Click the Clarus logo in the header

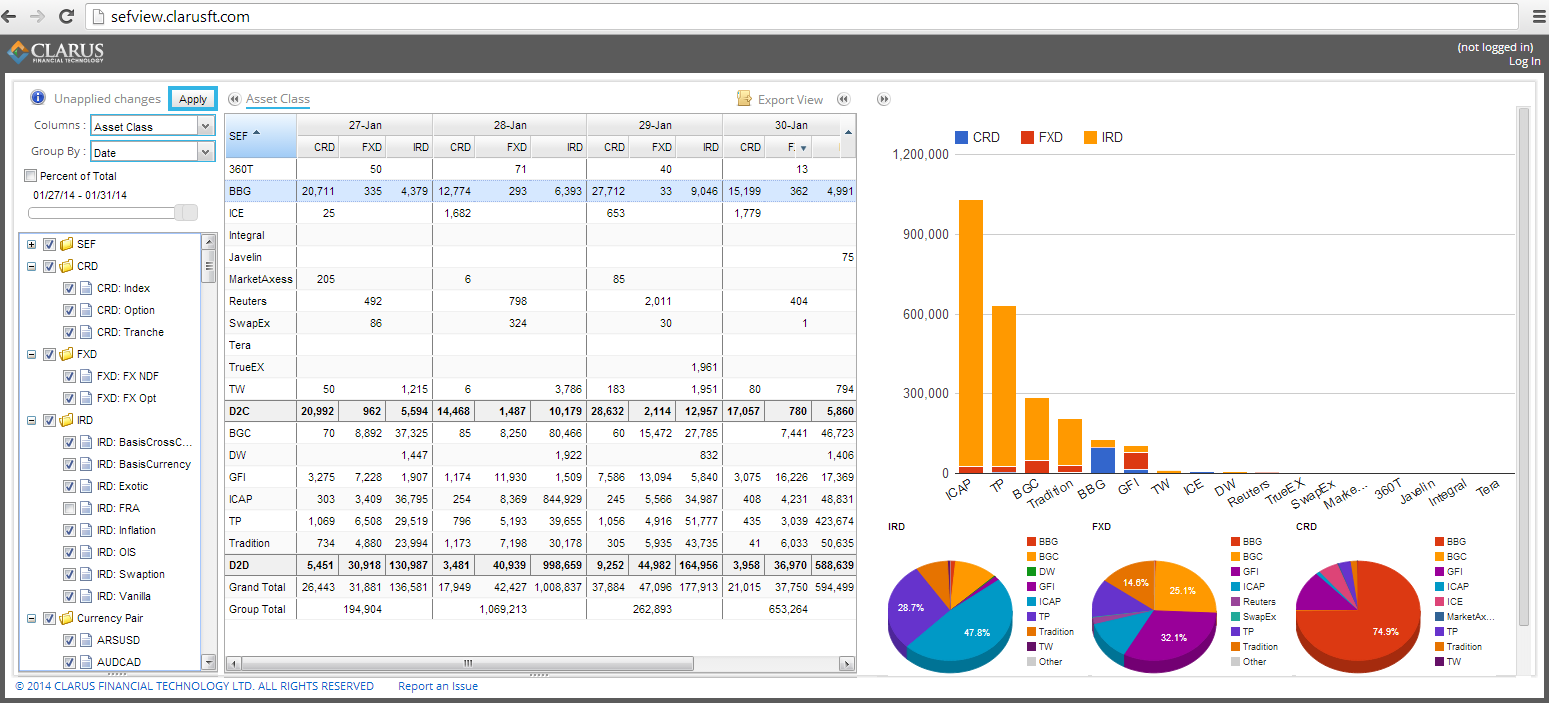click(56, 52)
